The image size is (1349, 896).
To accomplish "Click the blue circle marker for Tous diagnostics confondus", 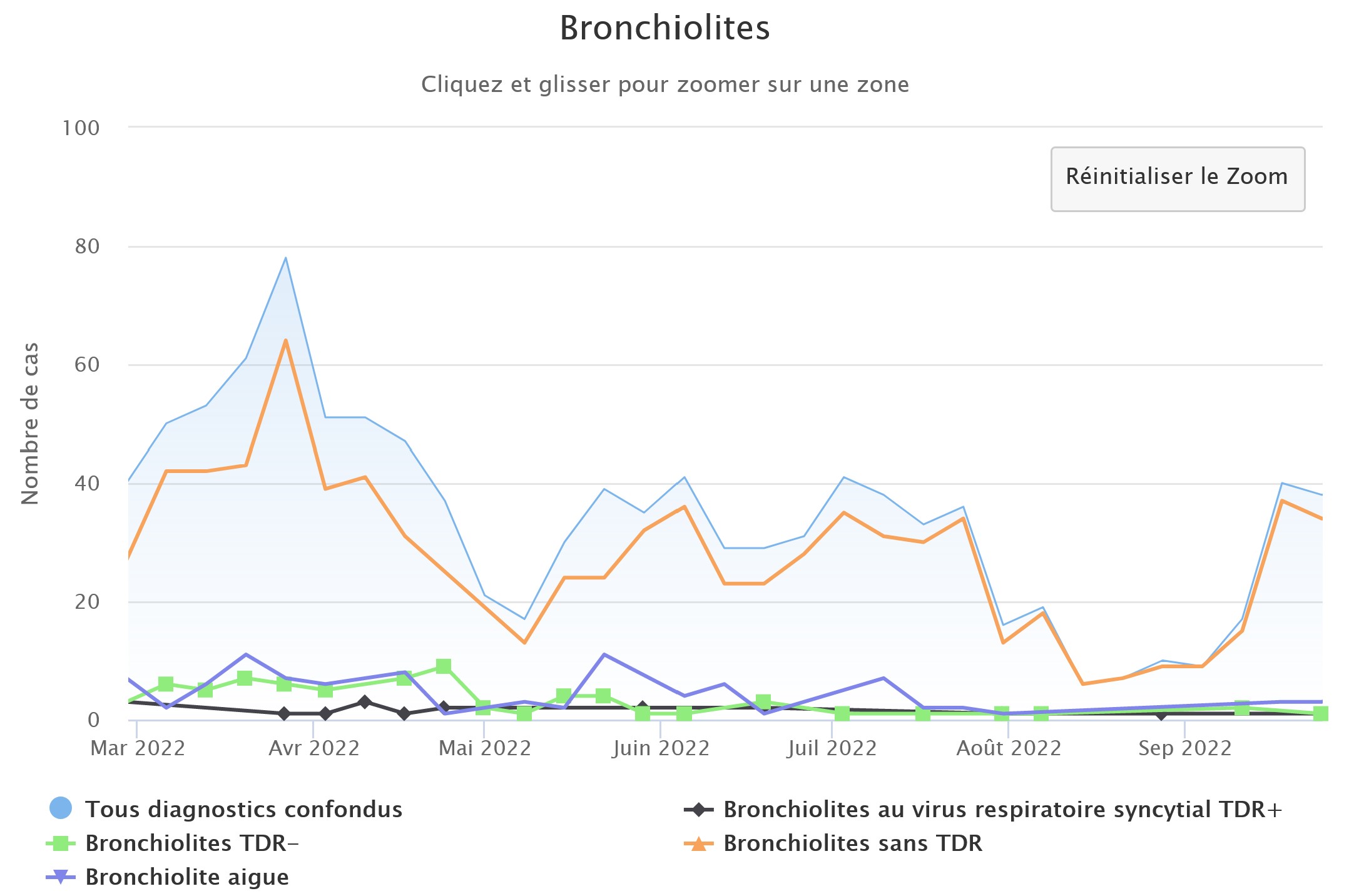I will point(61,809).
